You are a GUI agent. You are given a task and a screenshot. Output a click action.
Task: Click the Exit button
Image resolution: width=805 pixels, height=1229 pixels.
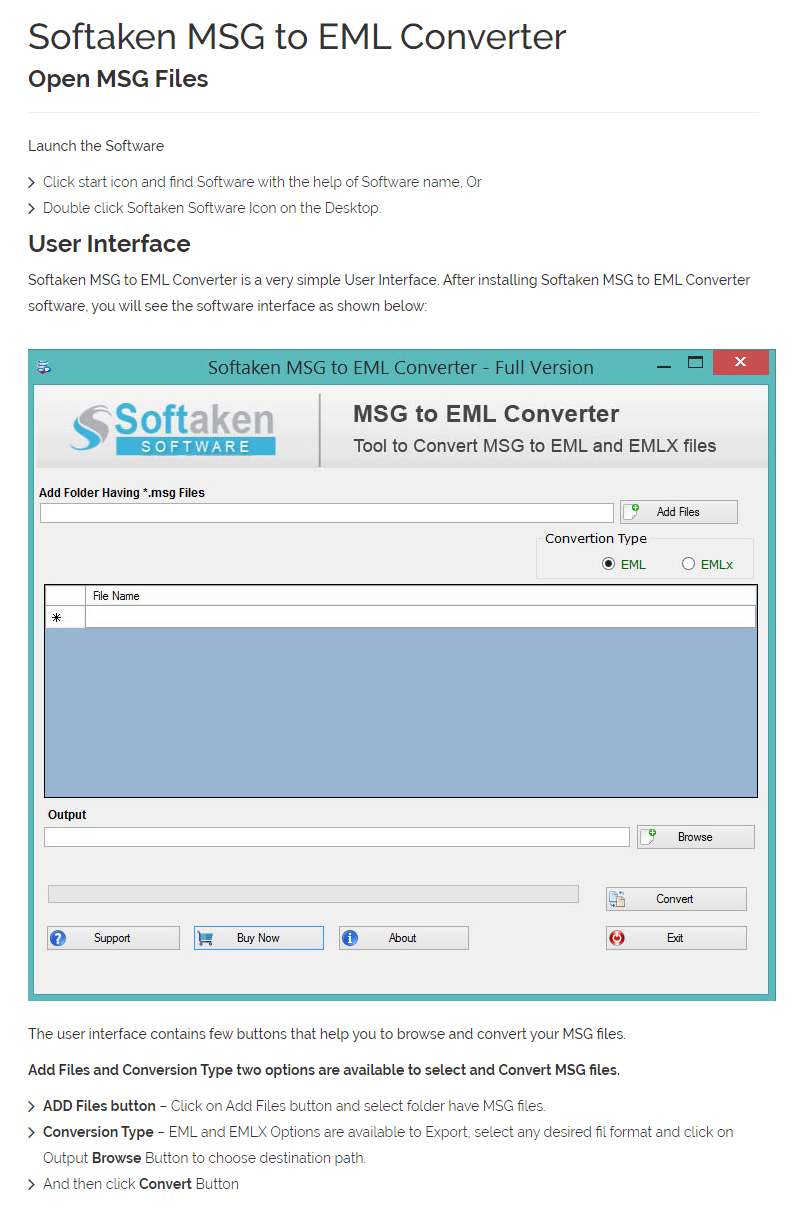tap(676, 938)
